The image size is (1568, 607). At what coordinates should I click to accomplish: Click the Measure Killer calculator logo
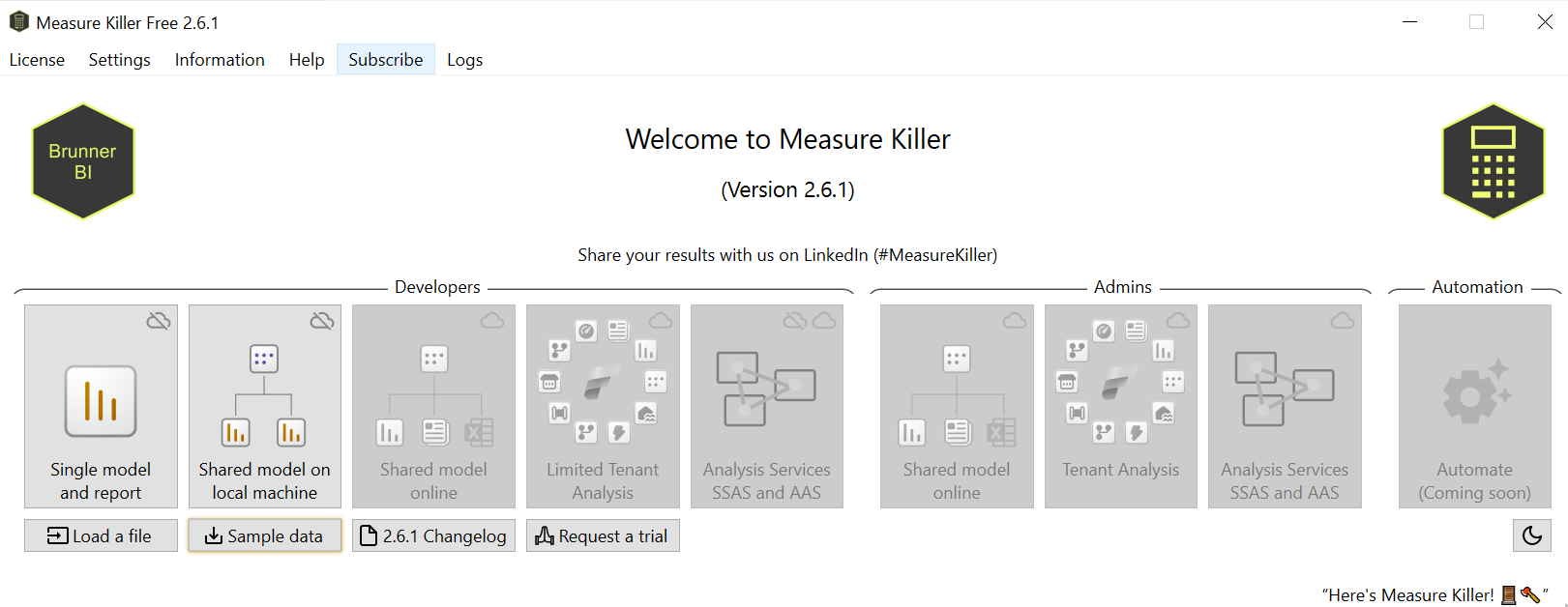point(1493,160)
